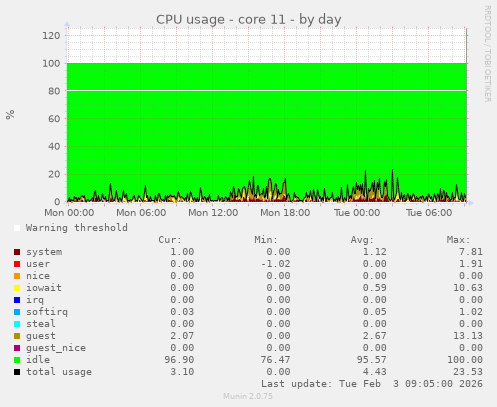Click the 'iowait' legend label

pos(44,288)
